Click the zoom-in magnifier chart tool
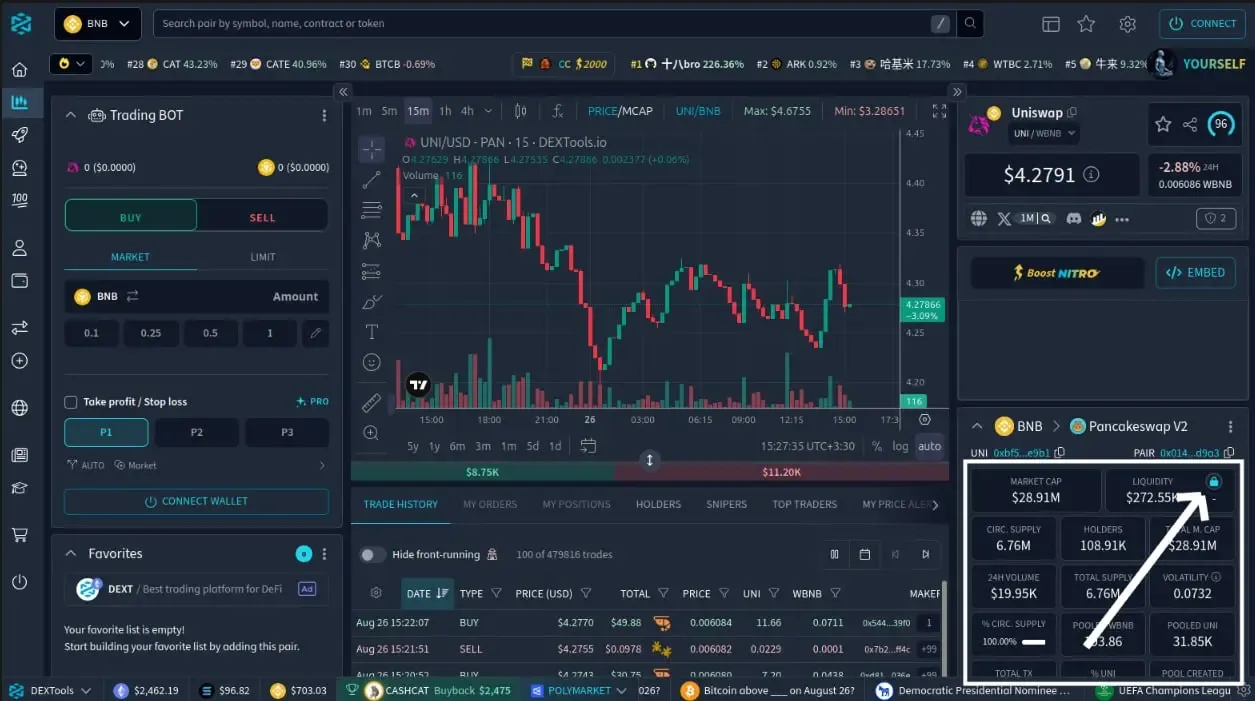This screenshot has height=701, width=1255. [372, 433]
